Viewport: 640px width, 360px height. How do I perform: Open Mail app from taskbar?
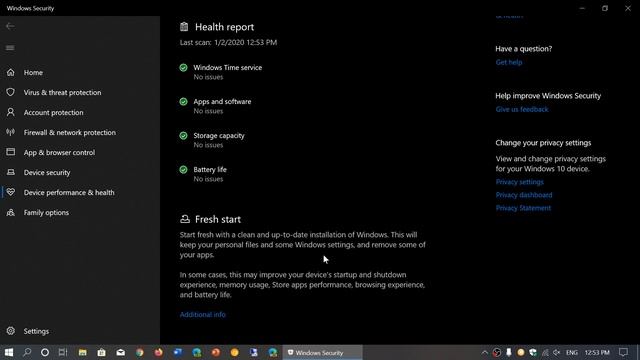[121, 352]
